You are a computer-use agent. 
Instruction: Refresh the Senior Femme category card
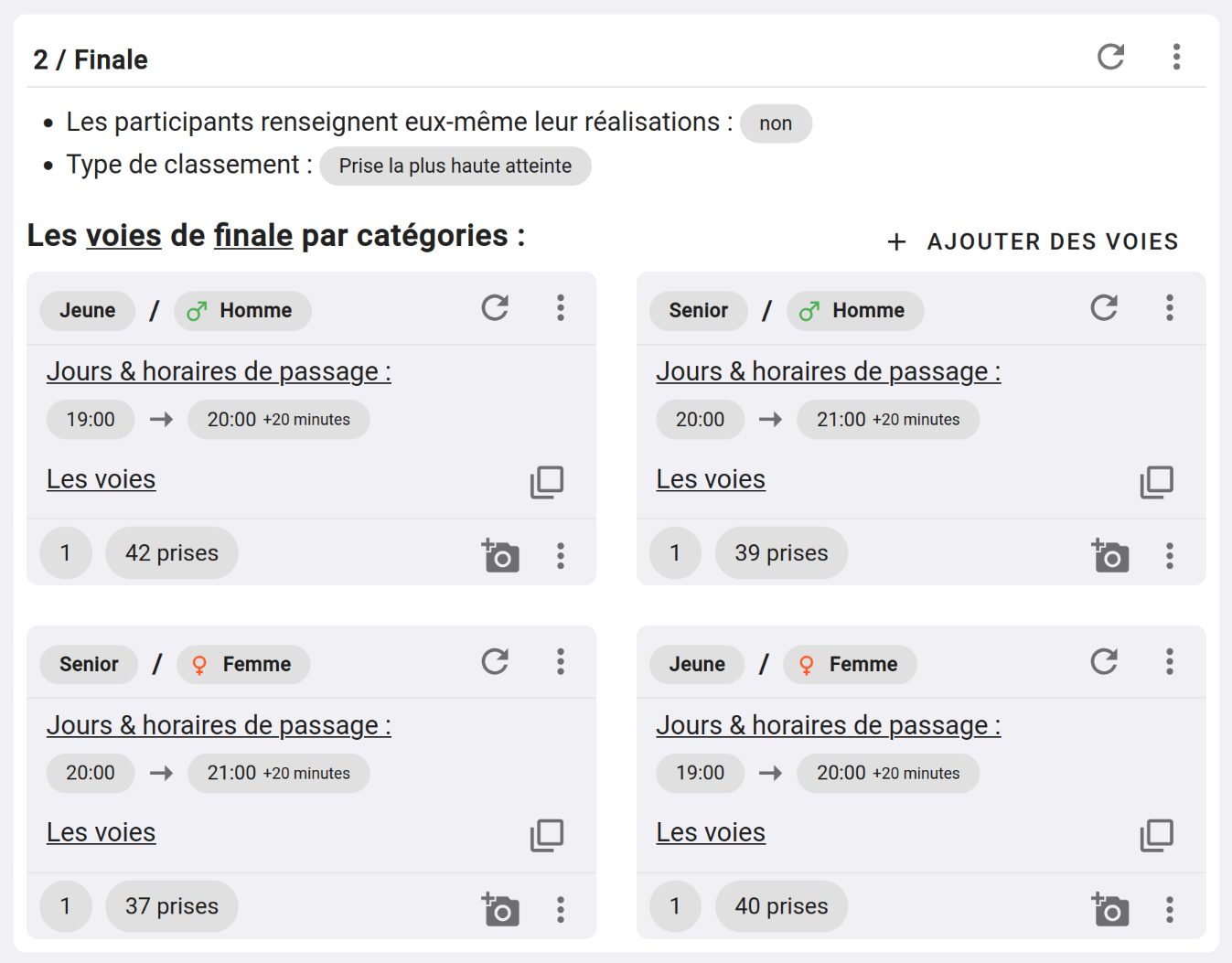tap(495, 662)
